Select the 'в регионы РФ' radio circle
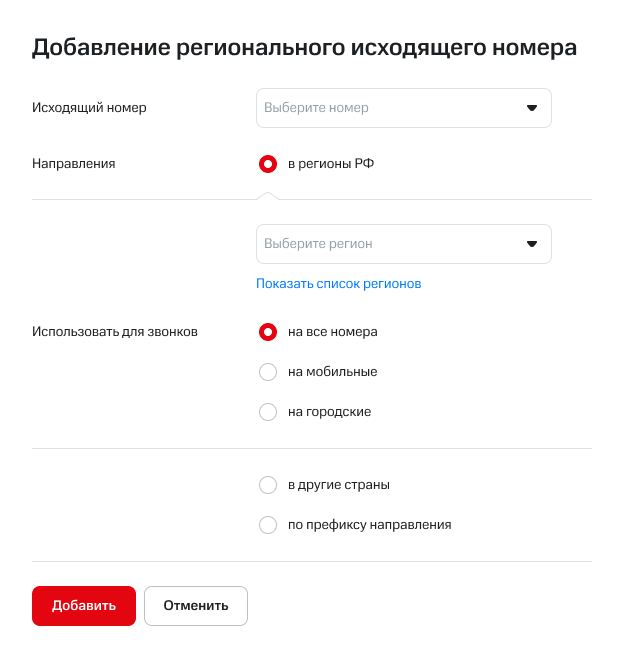The image size is (624, 658). (x=267, y=164)
